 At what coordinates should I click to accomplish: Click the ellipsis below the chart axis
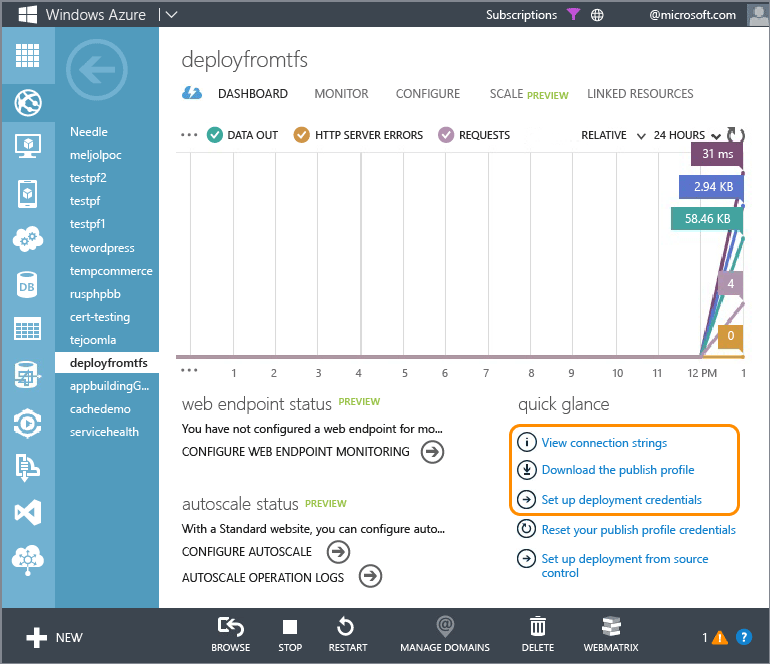pyautogui.click(x=189, y=370)
